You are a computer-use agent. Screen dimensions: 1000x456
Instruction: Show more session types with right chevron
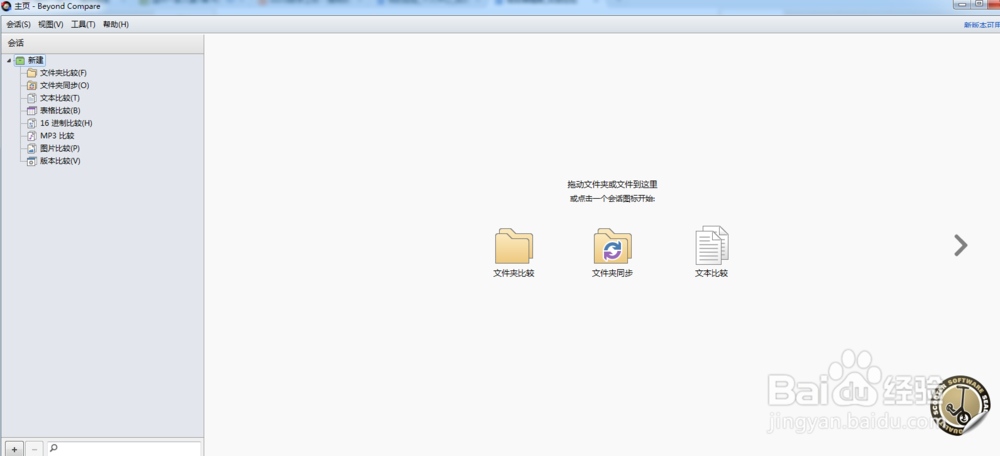click(x=960, y=245)
